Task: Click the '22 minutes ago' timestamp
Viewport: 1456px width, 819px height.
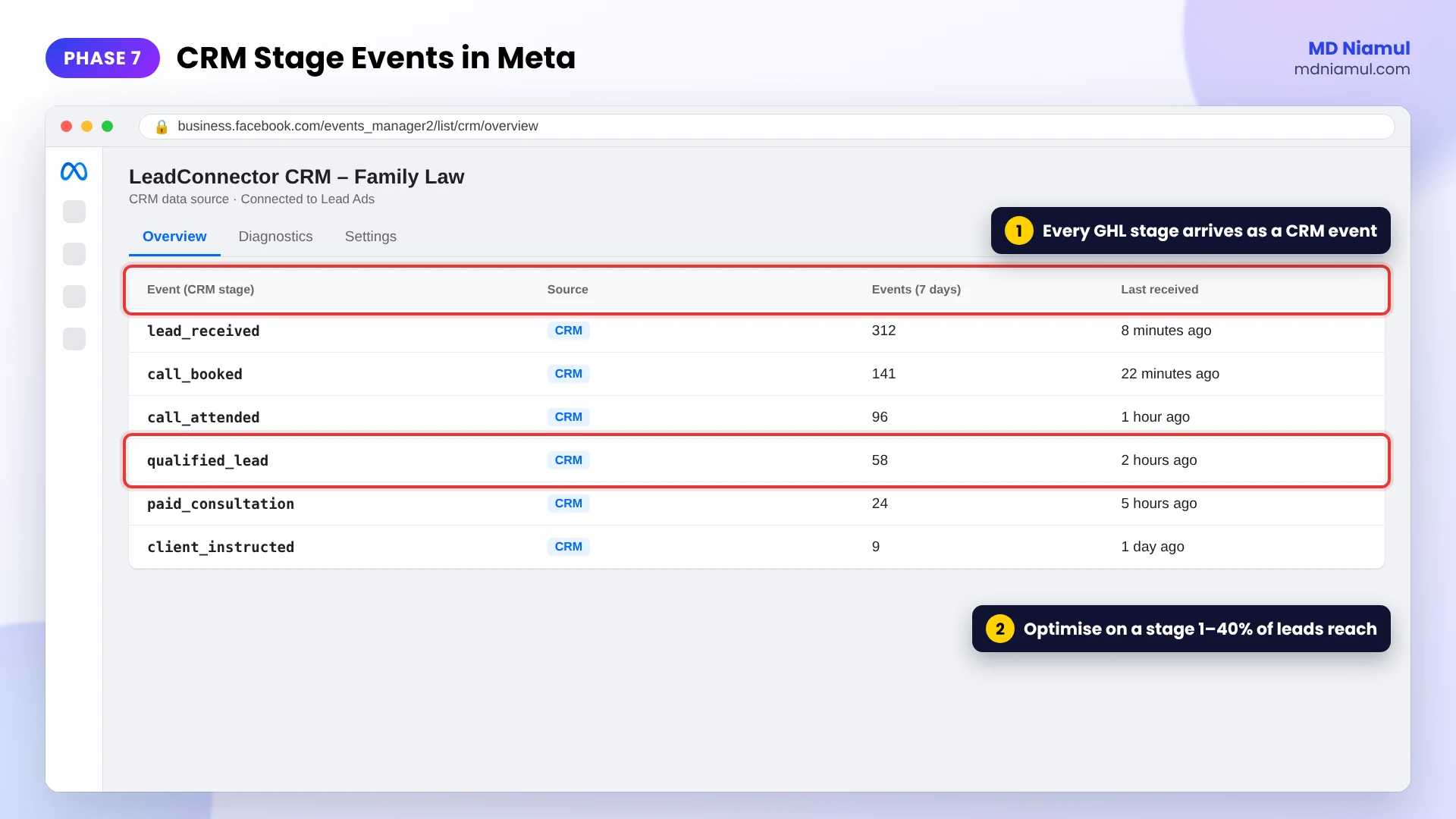Action: point(1170,374)
